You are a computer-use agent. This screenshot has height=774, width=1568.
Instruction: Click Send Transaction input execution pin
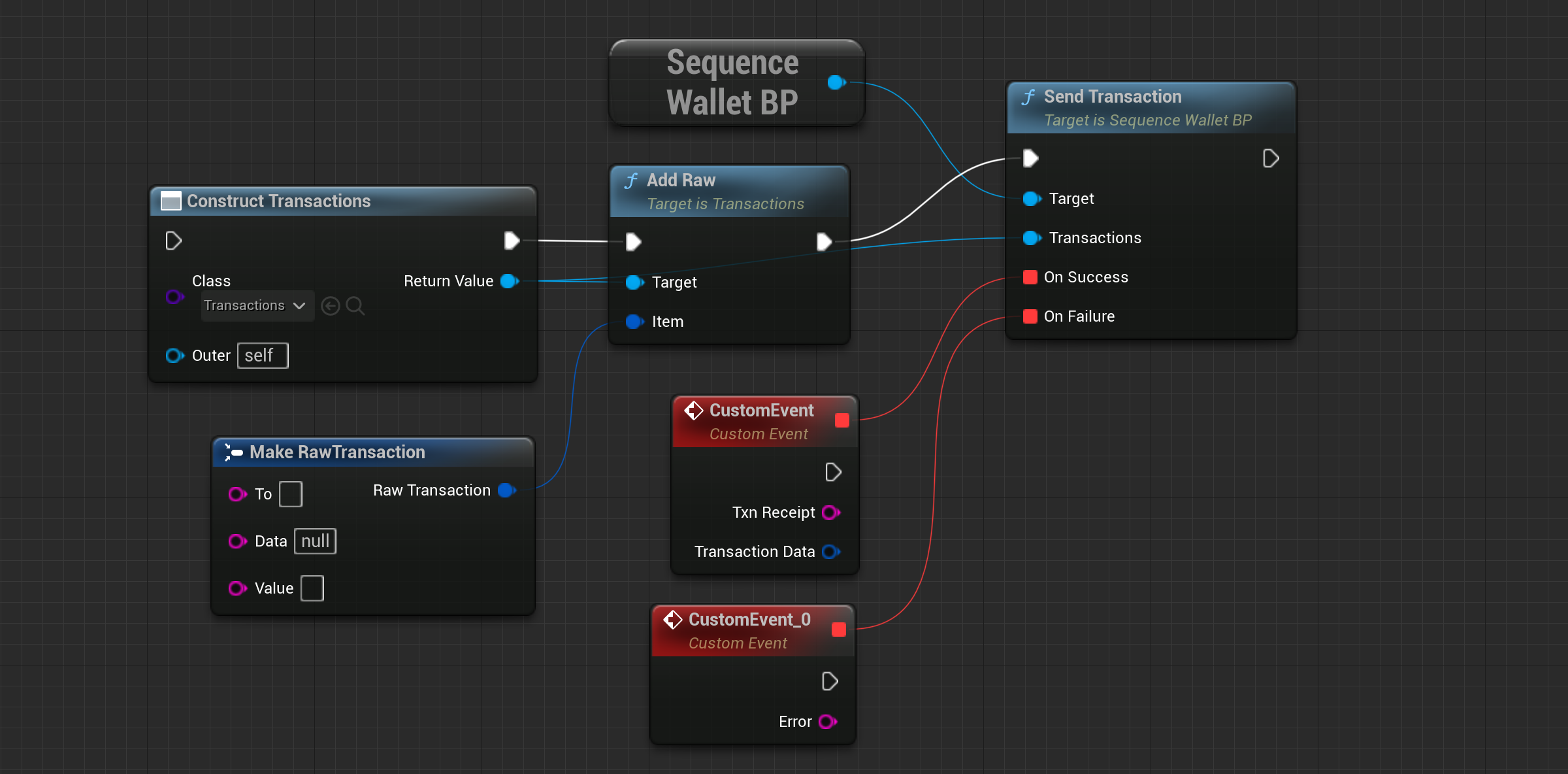[x=1030, y=158]
